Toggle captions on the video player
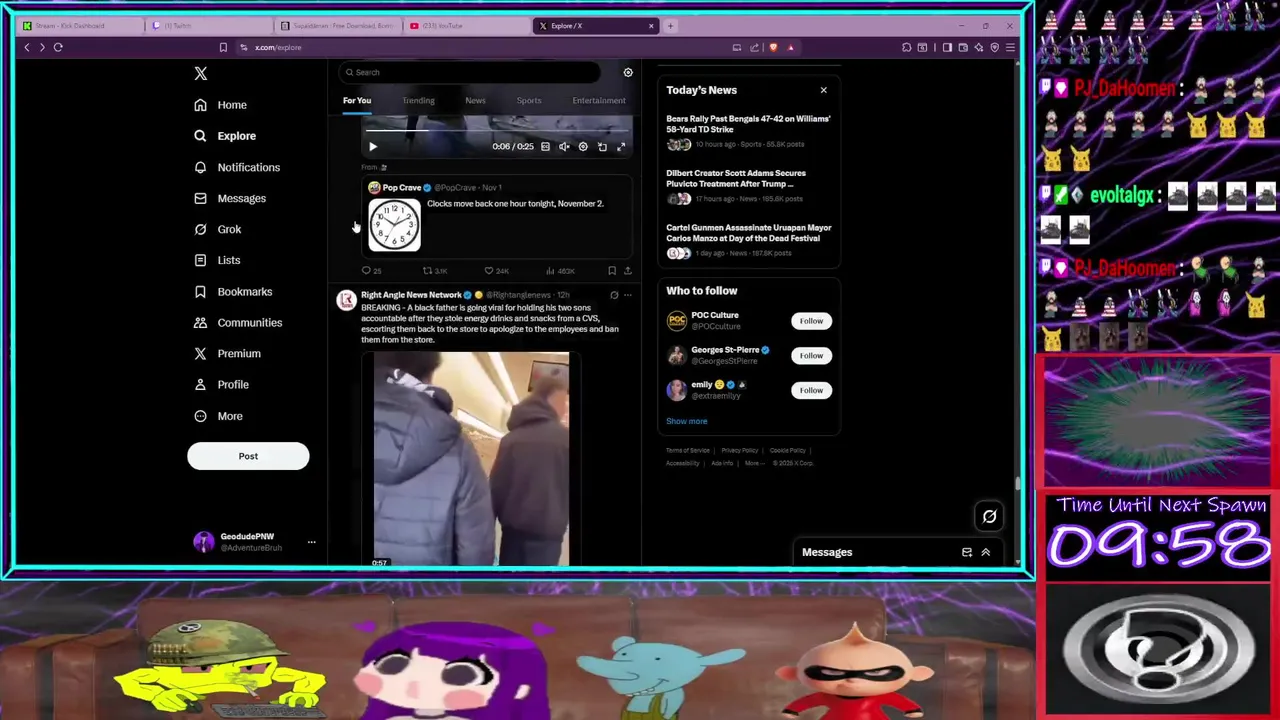The width and height of the screenshot is (1280, 720). (x=545, y=147)
